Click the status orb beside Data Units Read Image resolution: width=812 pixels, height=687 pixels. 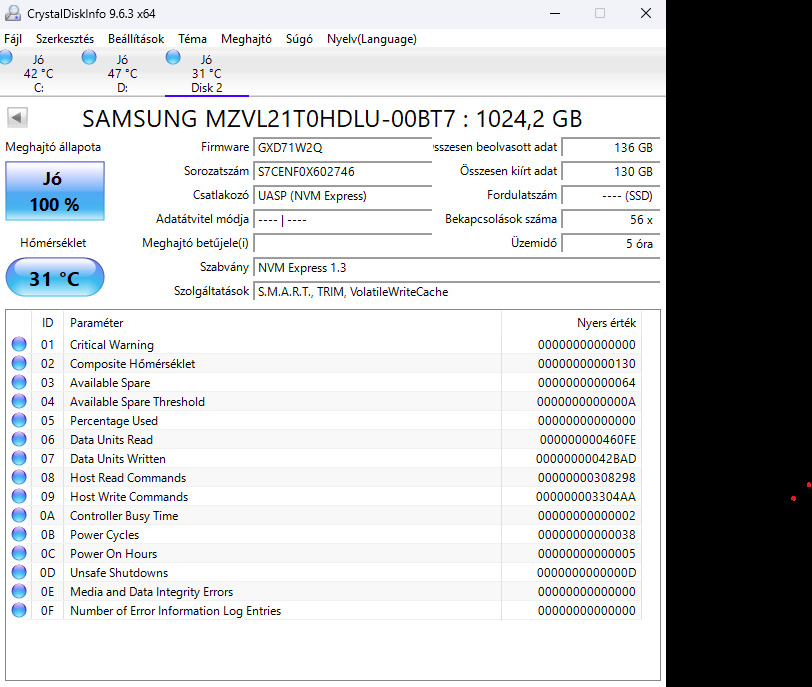pos(19,439)
